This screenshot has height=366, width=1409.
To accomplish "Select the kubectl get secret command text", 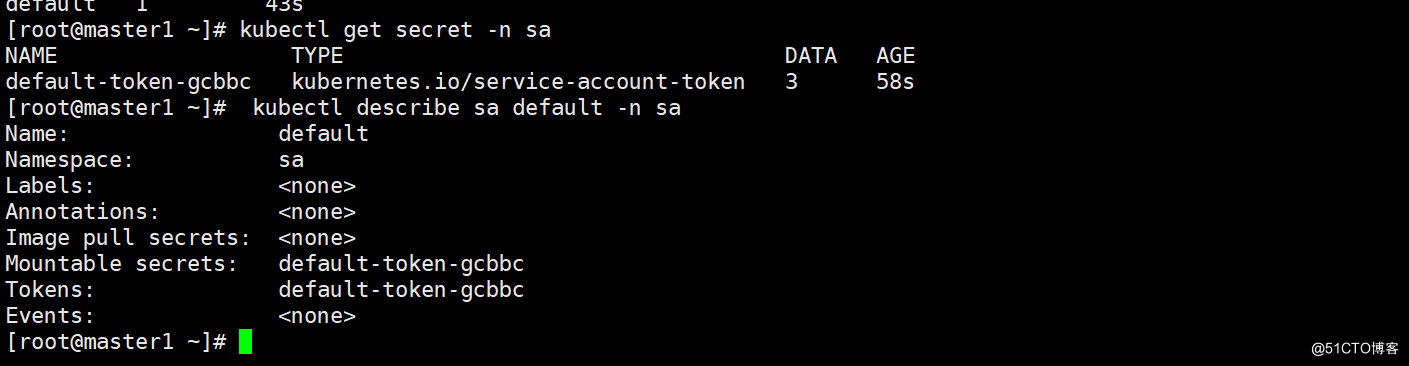I will pyautogui.click(x=395, y=30).
